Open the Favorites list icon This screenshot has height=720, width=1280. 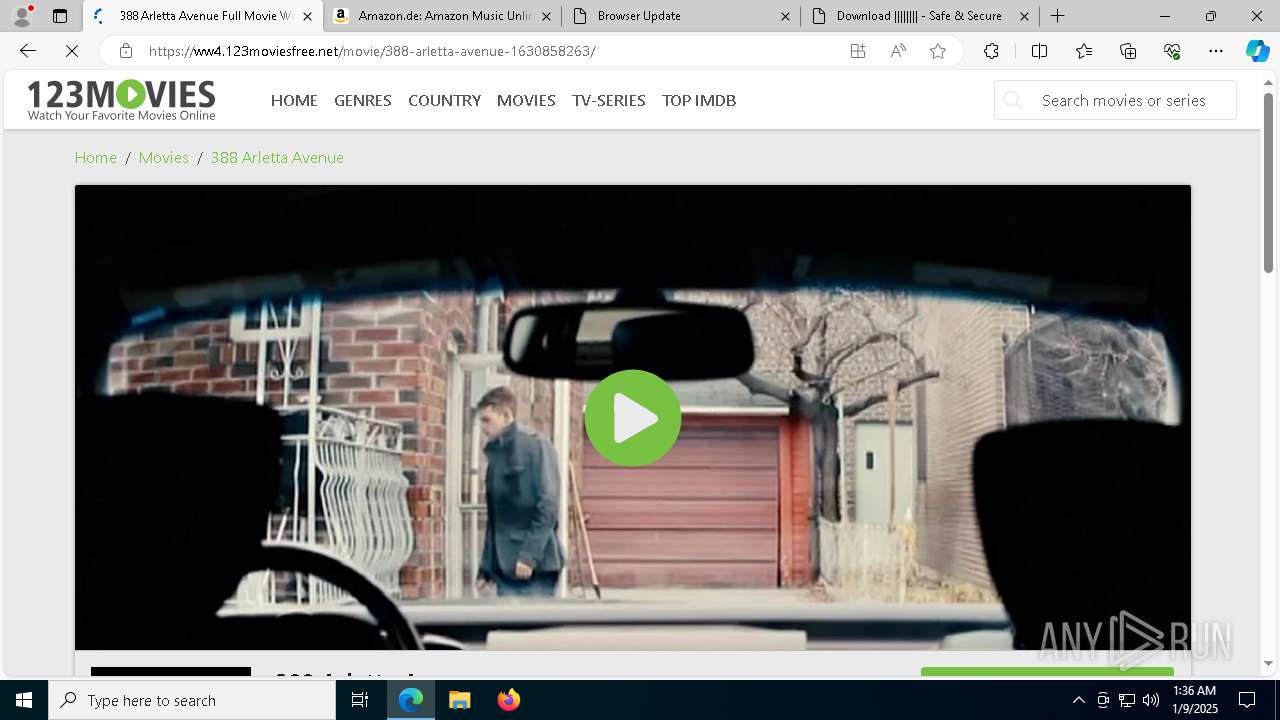(1084, 51)
